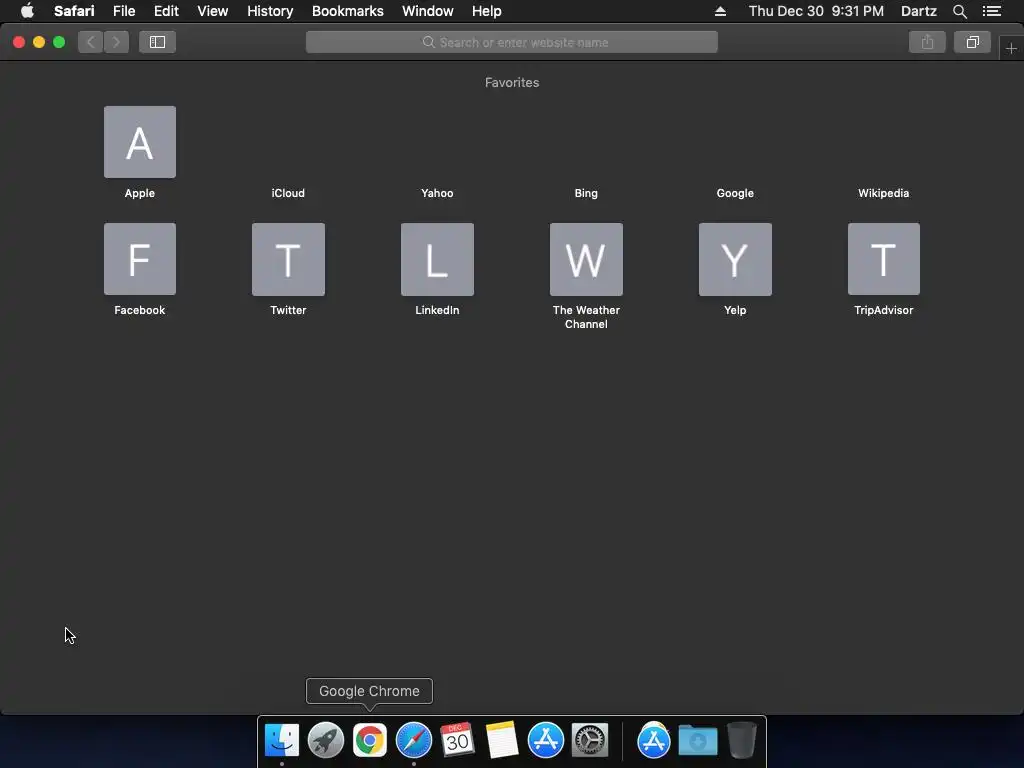Open the LinkedIn favorite tile
The height and width of the screenshot is (768, 1024).
point(438,259)
